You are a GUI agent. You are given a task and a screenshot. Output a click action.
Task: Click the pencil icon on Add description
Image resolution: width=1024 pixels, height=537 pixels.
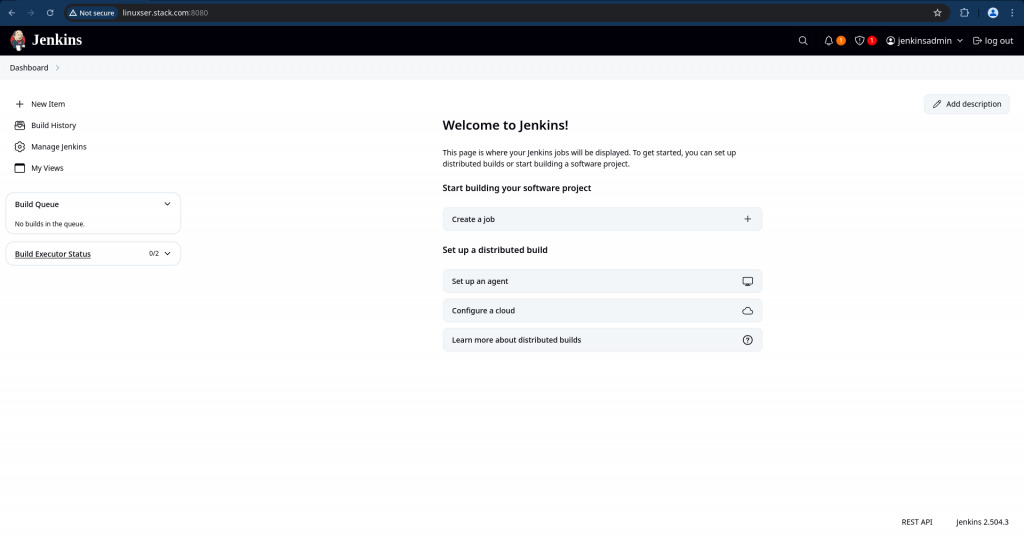pos(937,104)
